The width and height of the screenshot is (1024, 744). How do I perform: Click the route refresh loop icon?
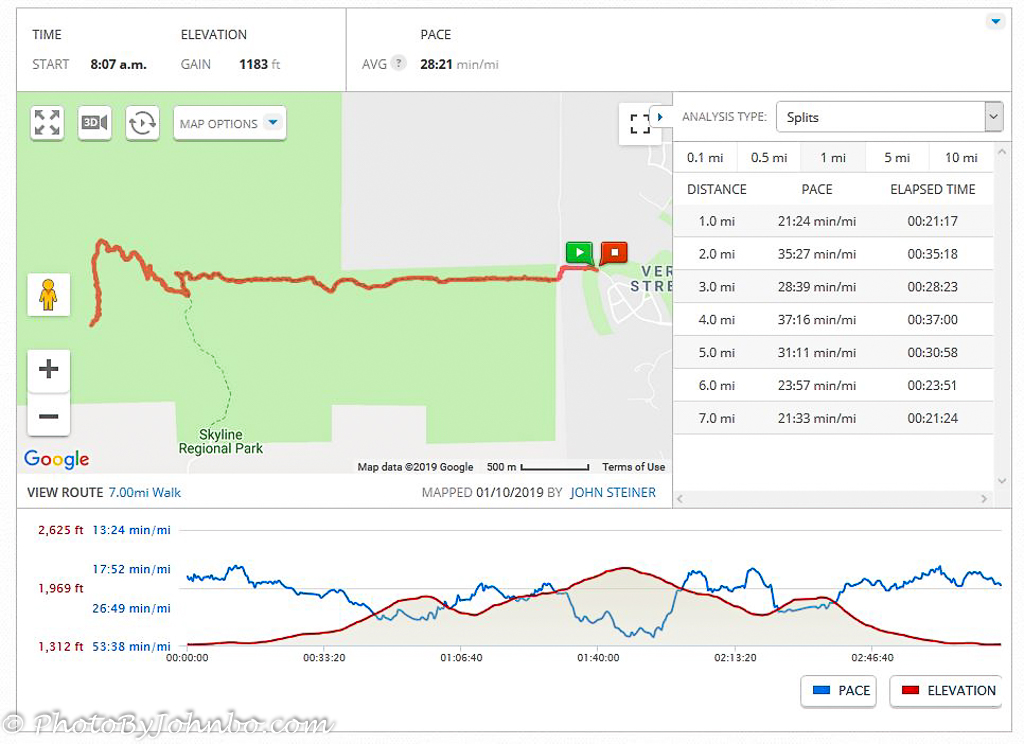143,122
